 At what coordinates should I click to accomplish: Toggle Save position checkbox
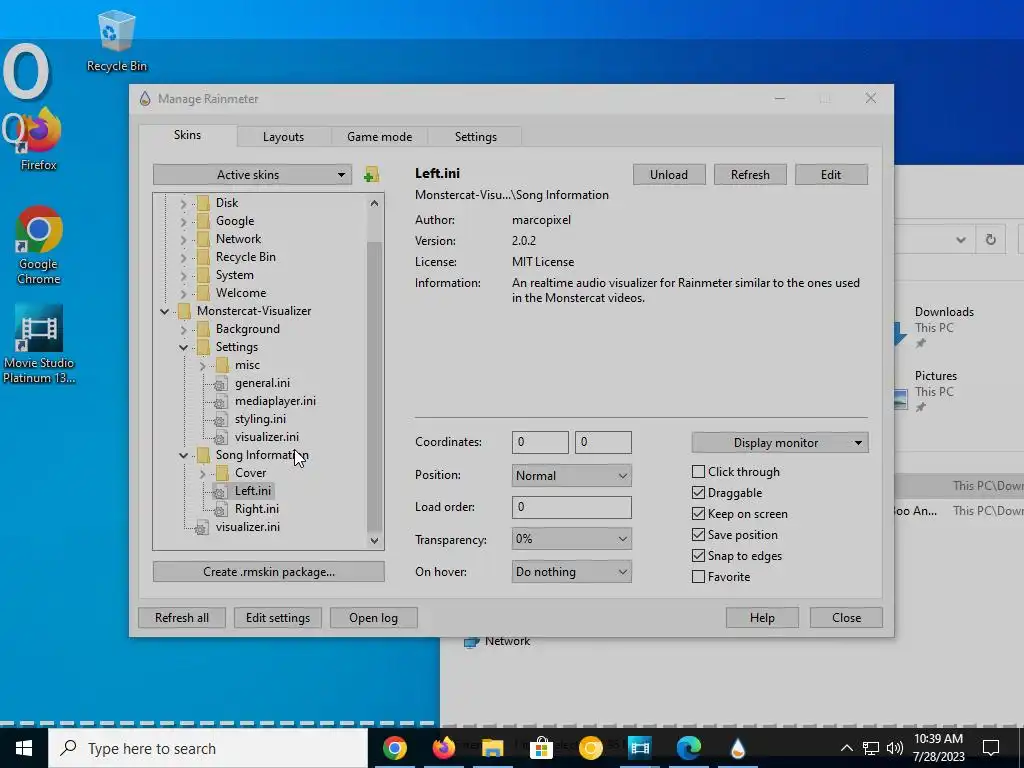(698, 534)
